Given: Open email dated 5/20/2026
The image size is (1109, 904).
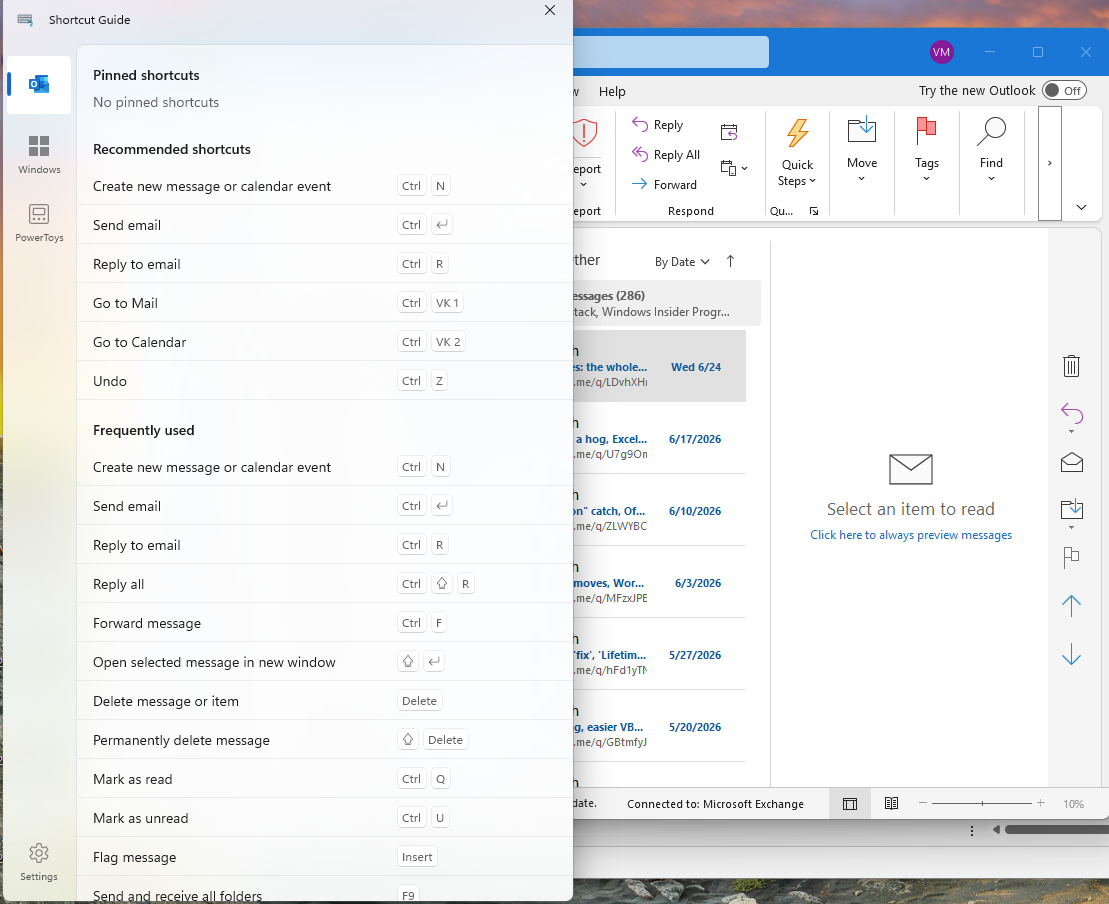Looking at the screenshot, I should click(x=659, y=727).
